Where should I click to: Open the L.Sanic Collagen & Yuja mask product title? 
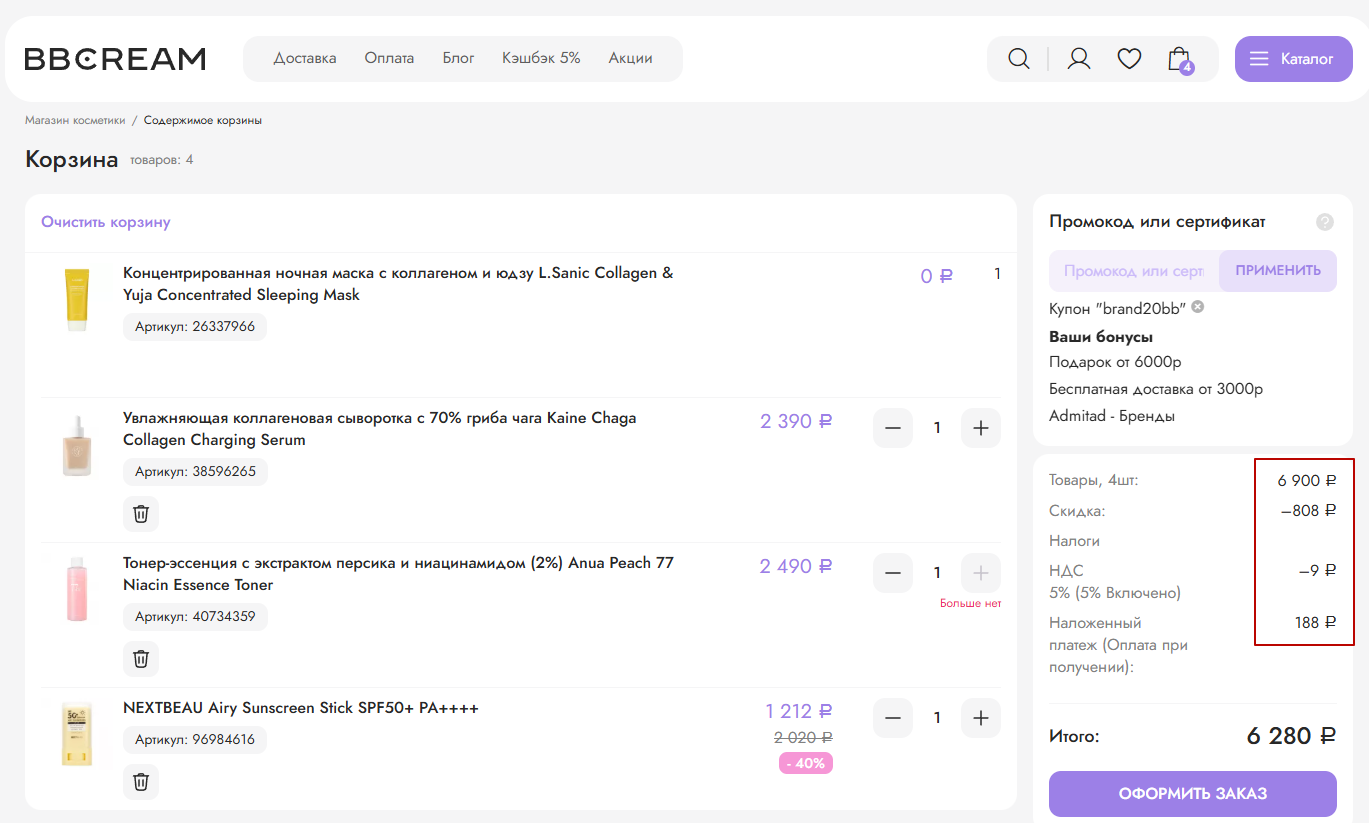pyautogui.click(x=398, y=284)
